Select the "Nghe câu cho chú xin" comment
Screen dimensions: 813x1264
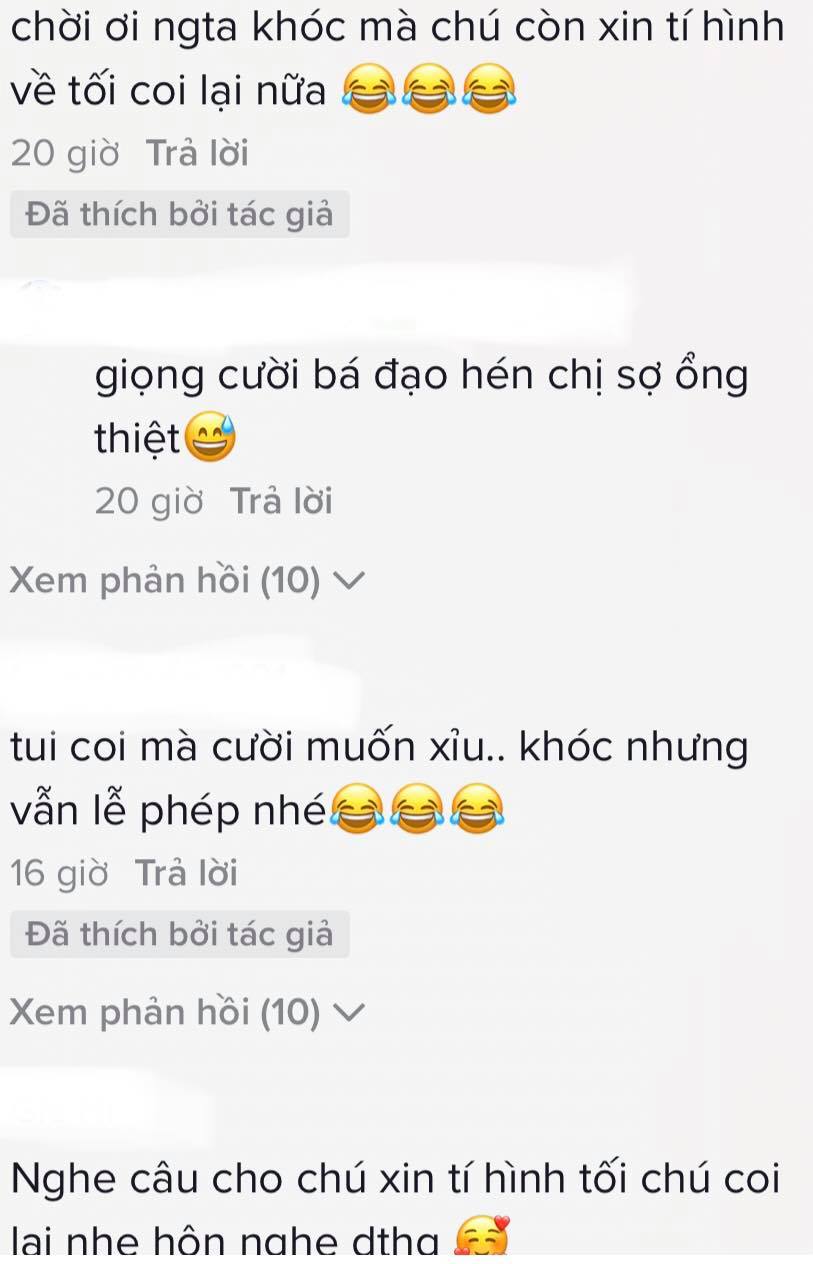pos(395,1210)
